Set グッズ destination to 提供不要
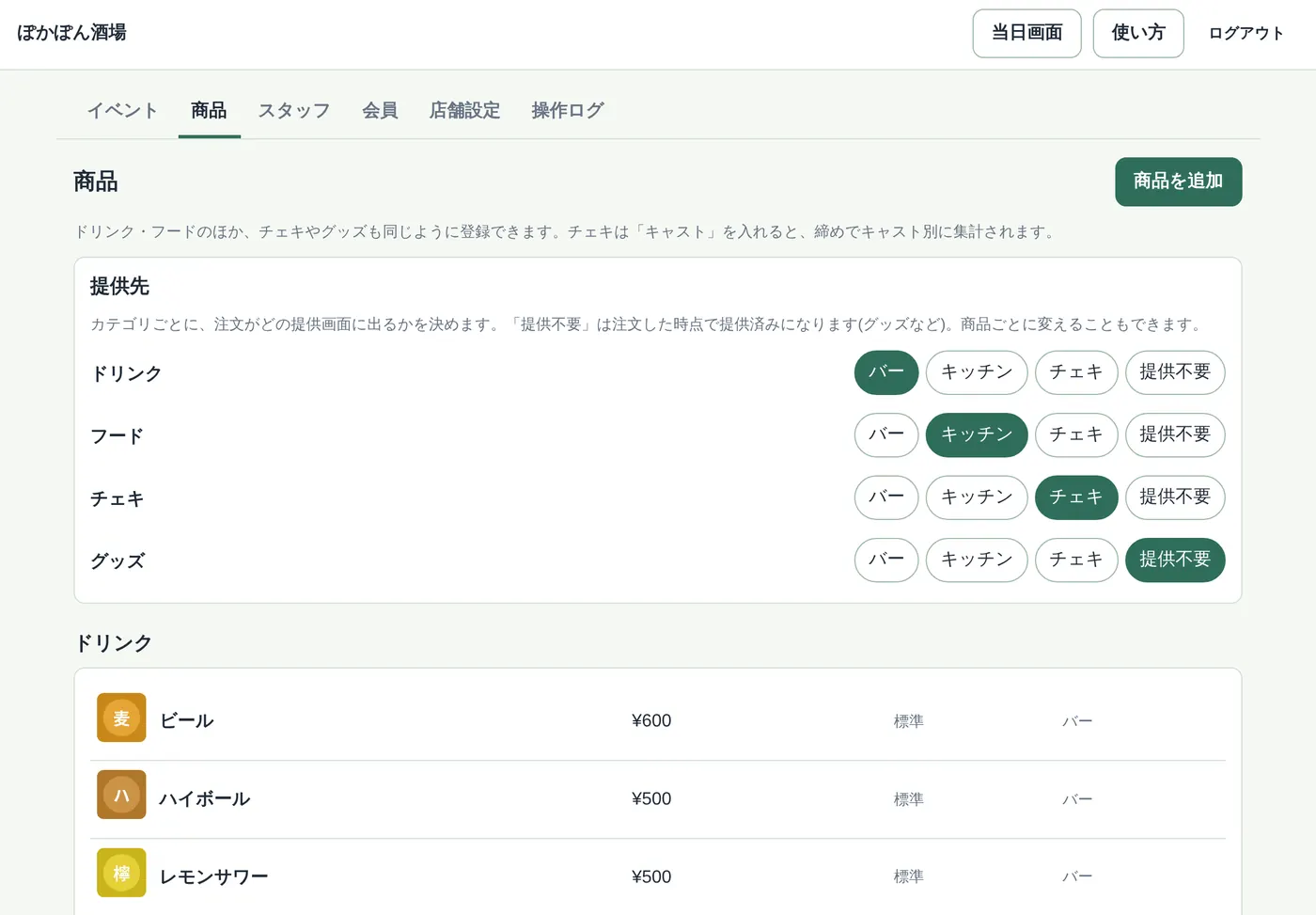Viewport: 1316px width, 915px height. click(x=1175, y=560)
